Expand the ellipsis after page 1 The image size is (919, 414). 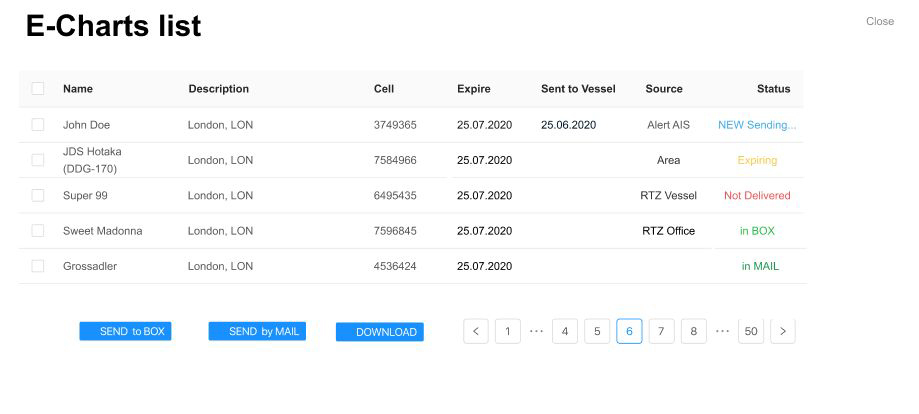click(536, 331)
